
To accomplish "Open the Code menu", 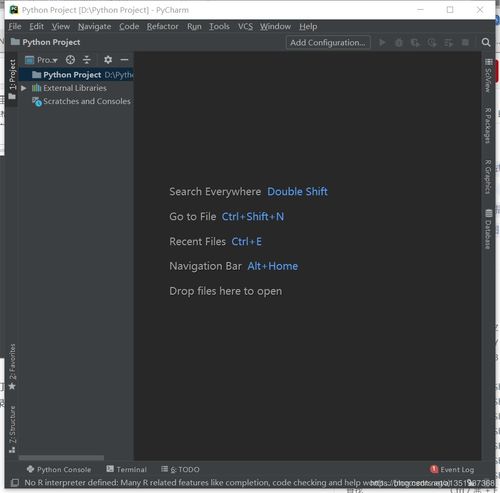I will pos(129,26).
